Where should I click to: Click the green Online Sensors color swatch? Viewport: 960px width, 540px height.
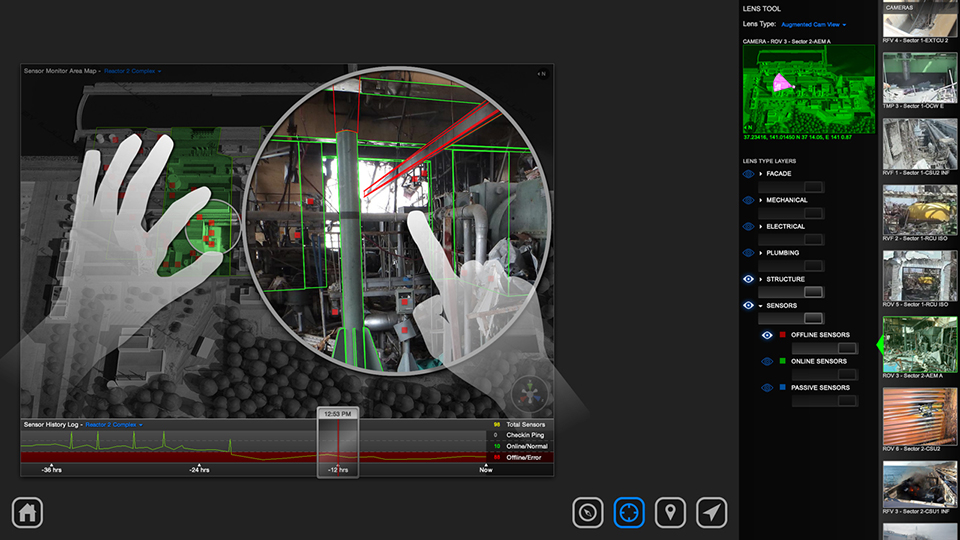782,361
